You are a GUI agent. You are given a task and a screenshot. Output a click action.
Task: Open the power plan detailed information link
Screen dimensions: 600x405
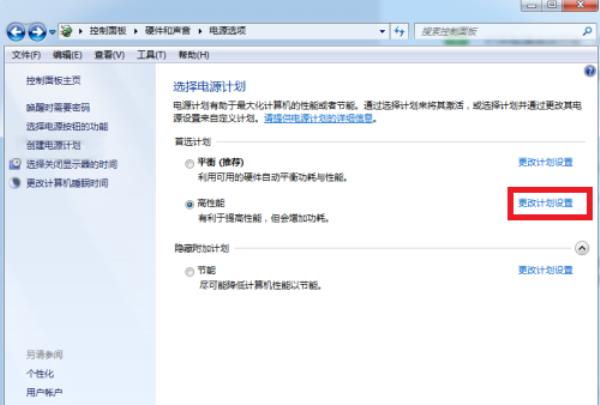(x=318, y=118)
